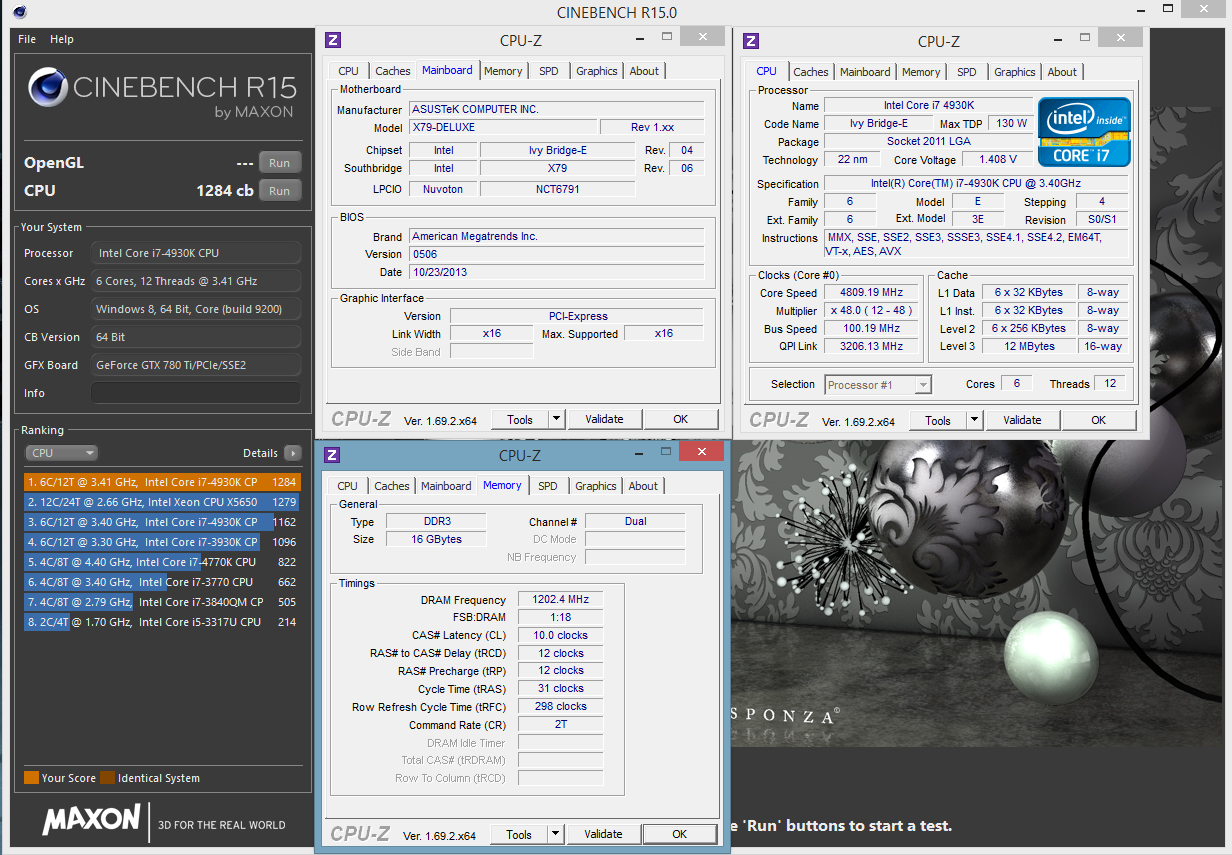Click OK in Mainboard window
Viewport: 1232px width, 855px height.
click(680, 420)
